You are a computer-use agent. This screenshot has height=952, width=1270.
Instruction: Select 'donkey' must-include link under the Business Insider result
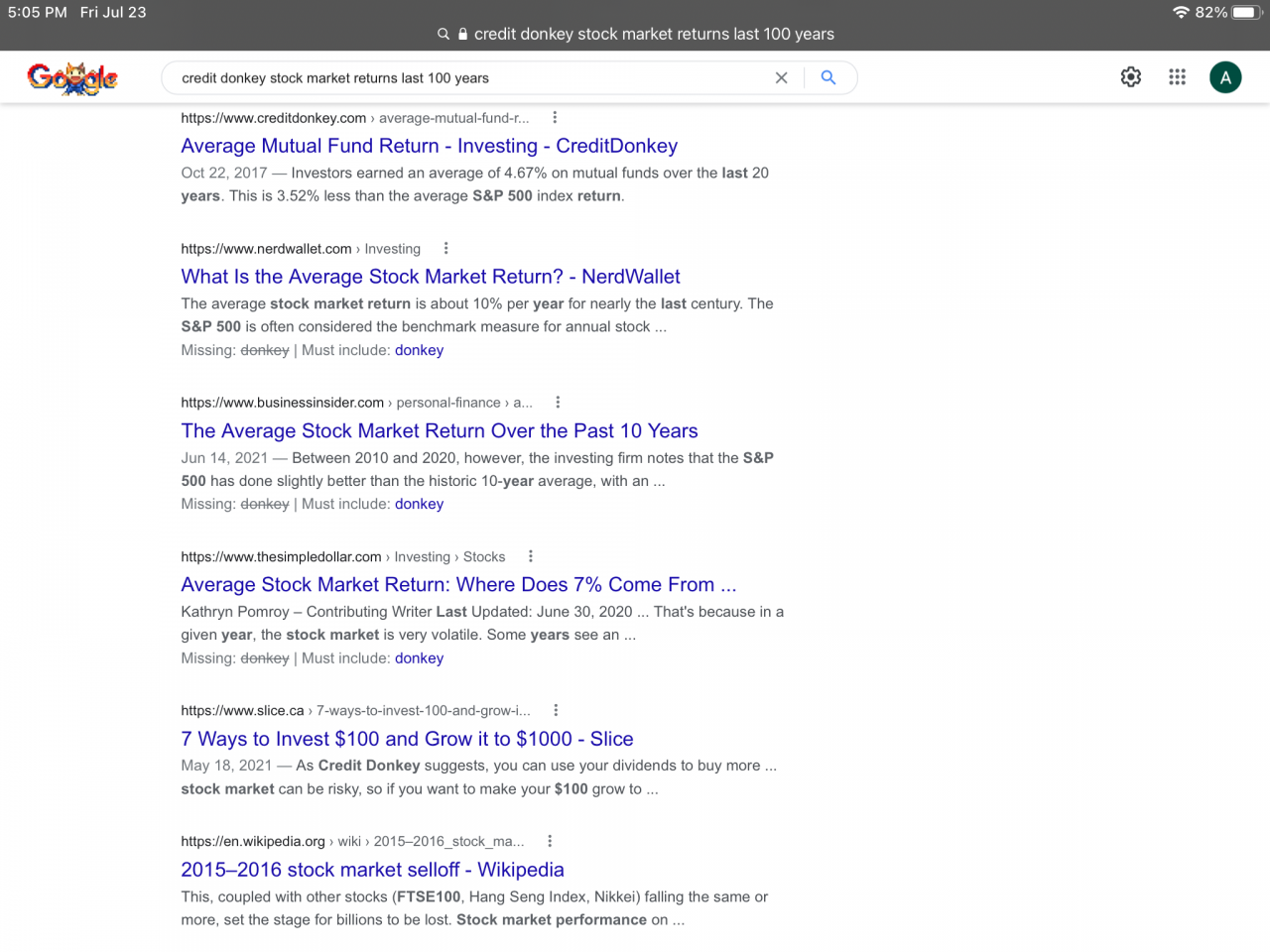coord(419,504)
